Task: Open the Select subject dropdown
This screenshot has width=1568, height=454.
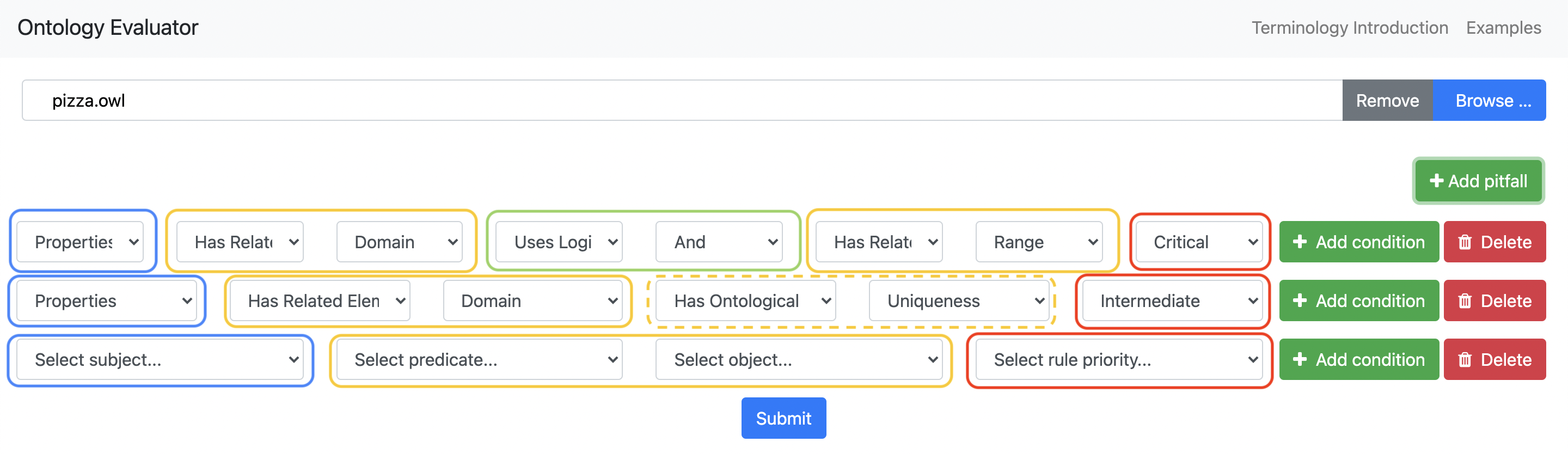Action: pos(160,360)
